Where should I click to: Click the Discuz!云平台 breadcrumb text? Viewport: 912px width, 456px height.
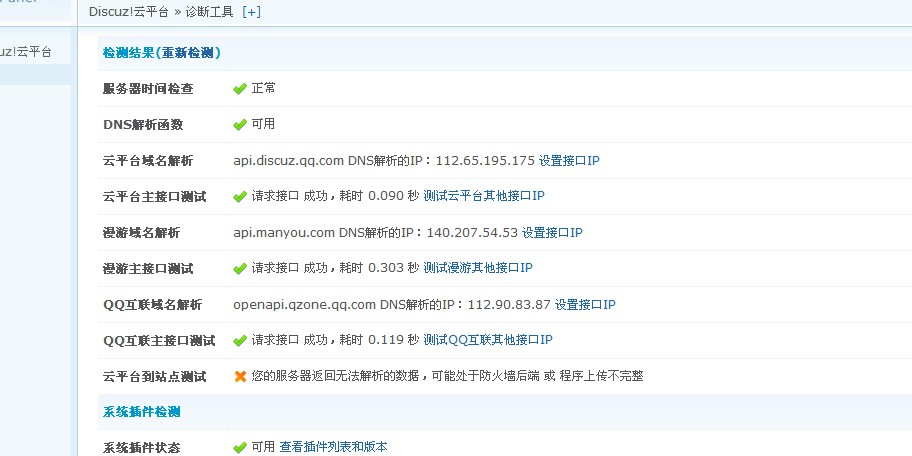(129, 12)
